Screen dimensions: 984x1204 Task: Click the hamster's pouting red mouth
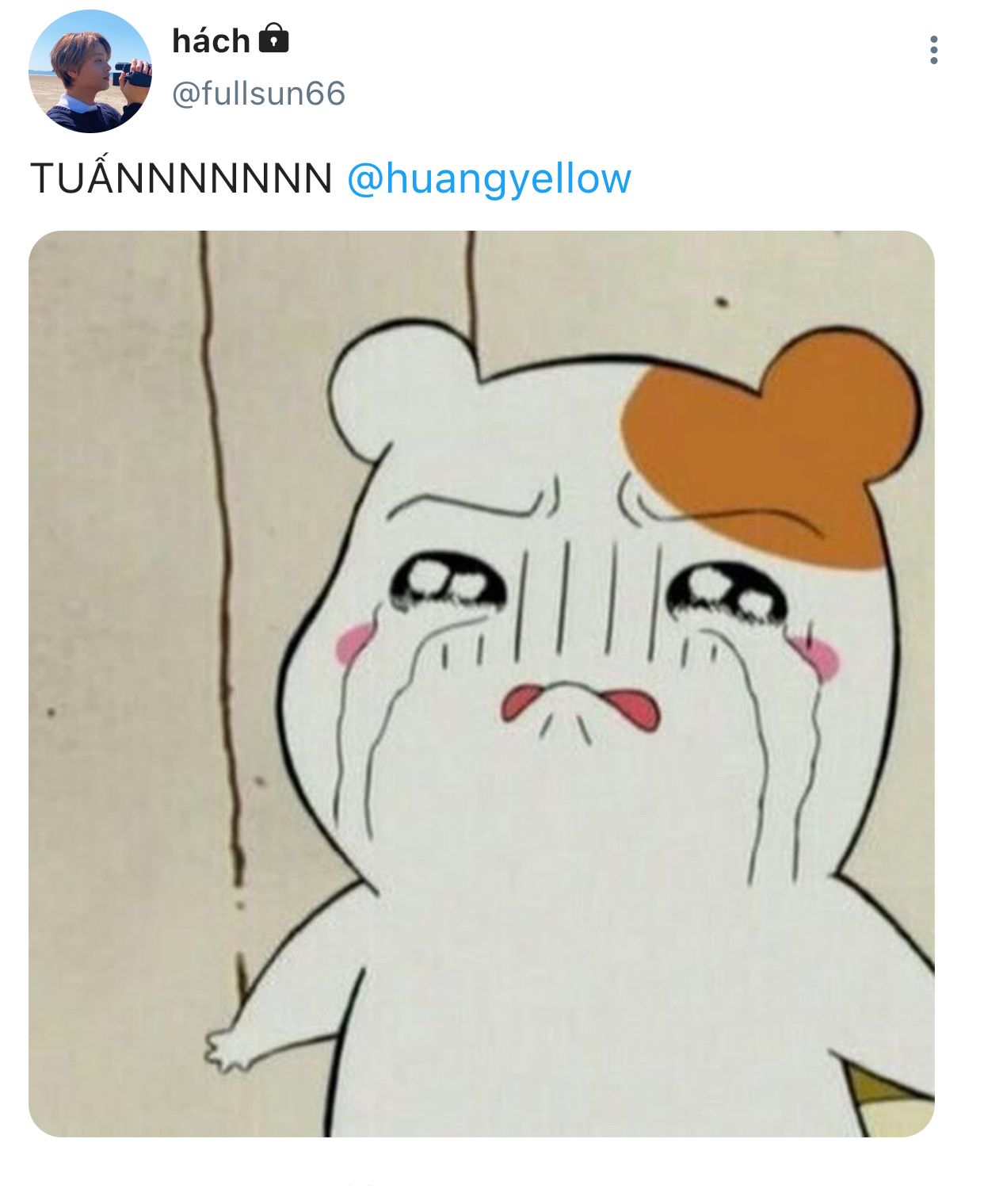pyautogui.click(x=580, y=704)
